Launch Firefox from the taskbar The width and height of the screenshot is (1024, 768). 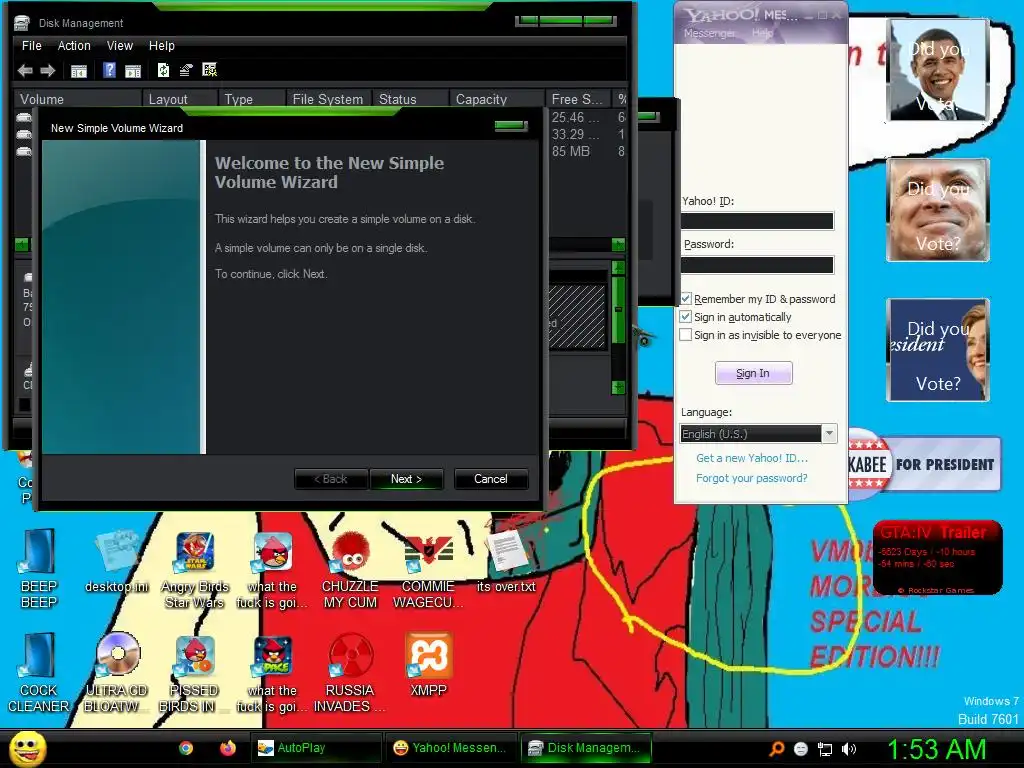pyautogui.click(x=227, y=748)
